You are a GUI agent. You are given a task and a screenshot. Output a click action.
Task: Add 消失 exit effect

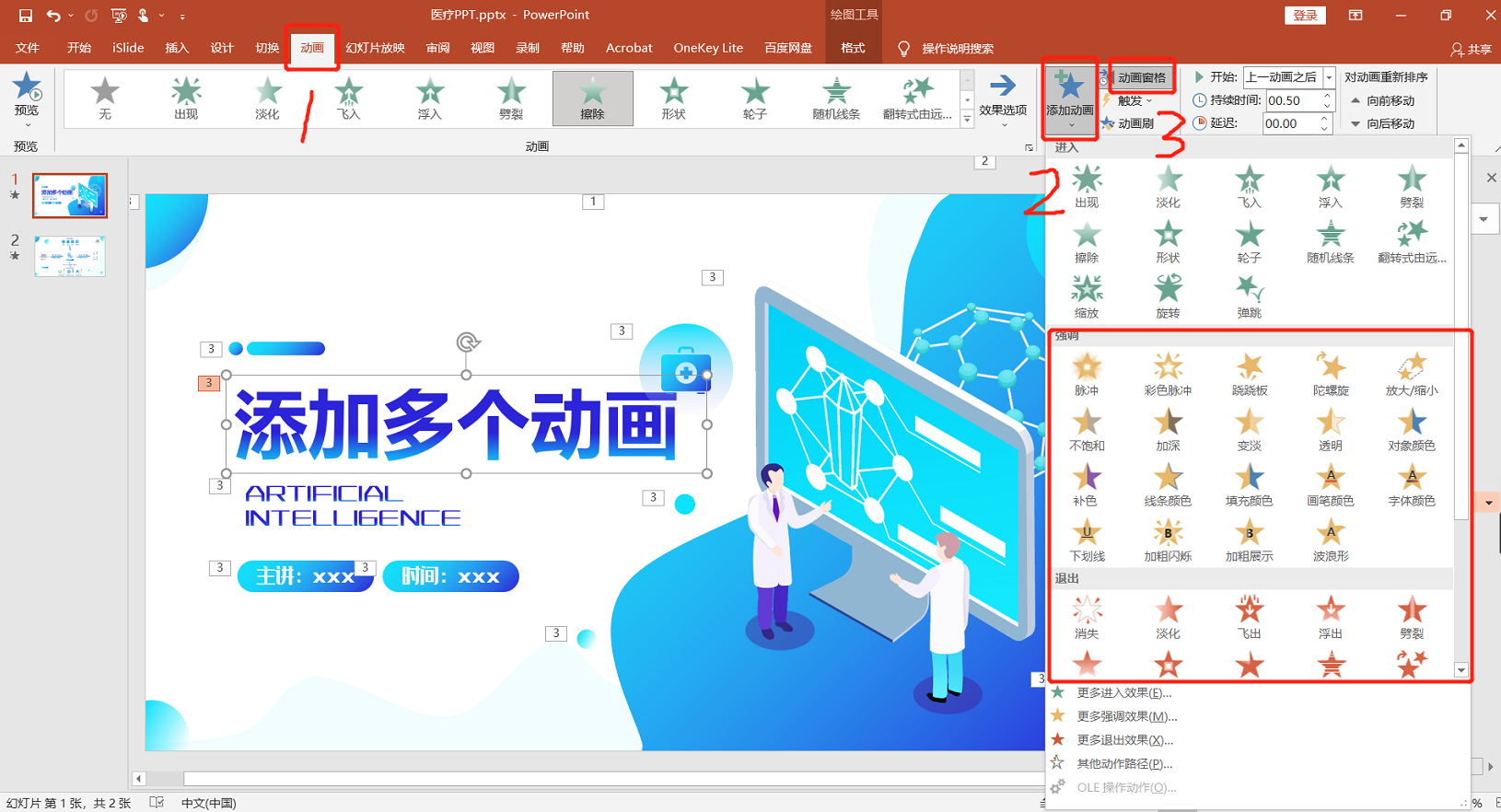tap(1087, 618)
